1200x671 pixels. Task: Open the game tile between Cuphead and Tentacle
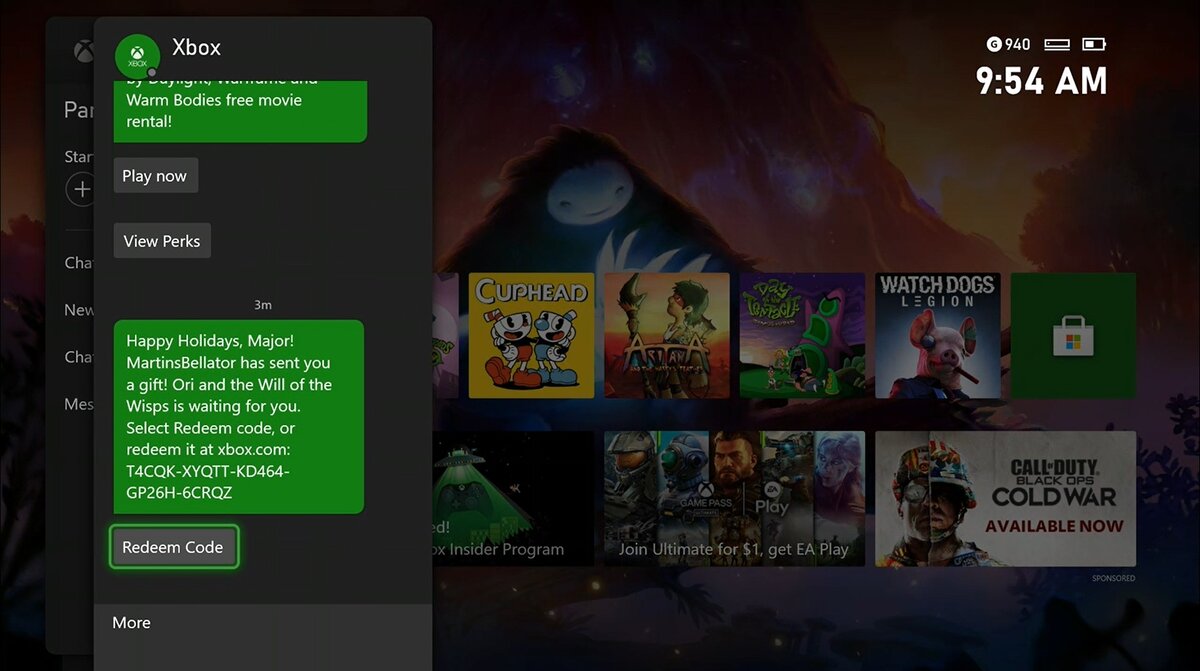pos(667,335)
